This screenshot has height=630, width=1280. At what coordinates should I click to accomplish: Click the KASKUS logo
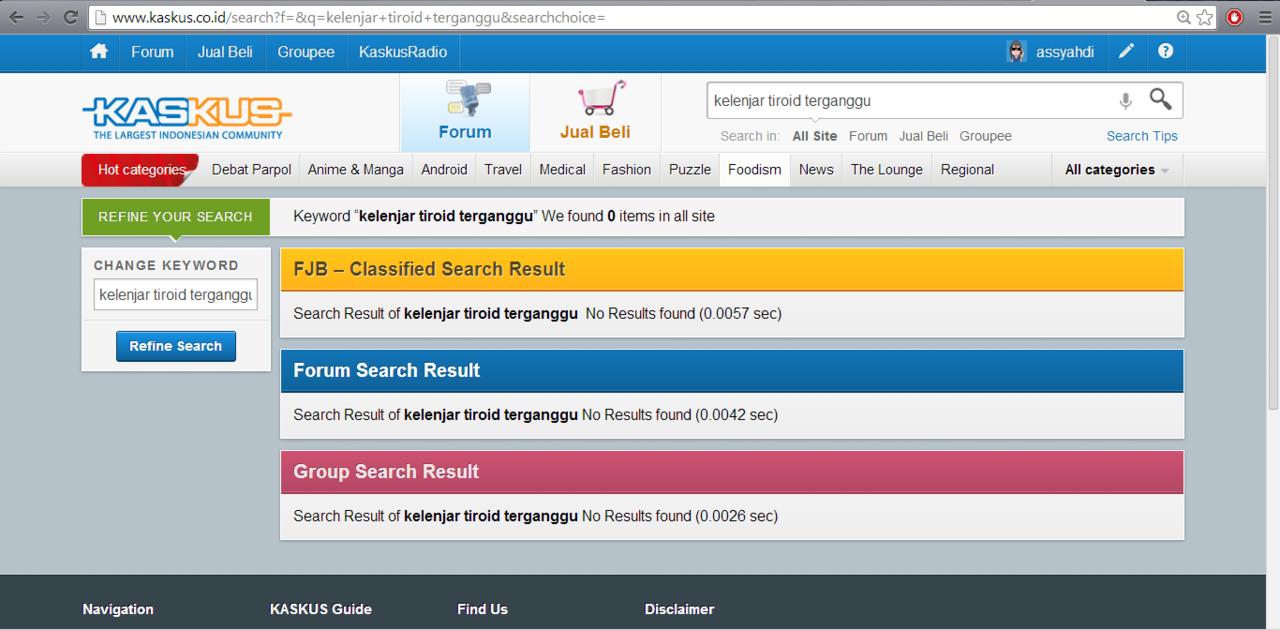186,117
